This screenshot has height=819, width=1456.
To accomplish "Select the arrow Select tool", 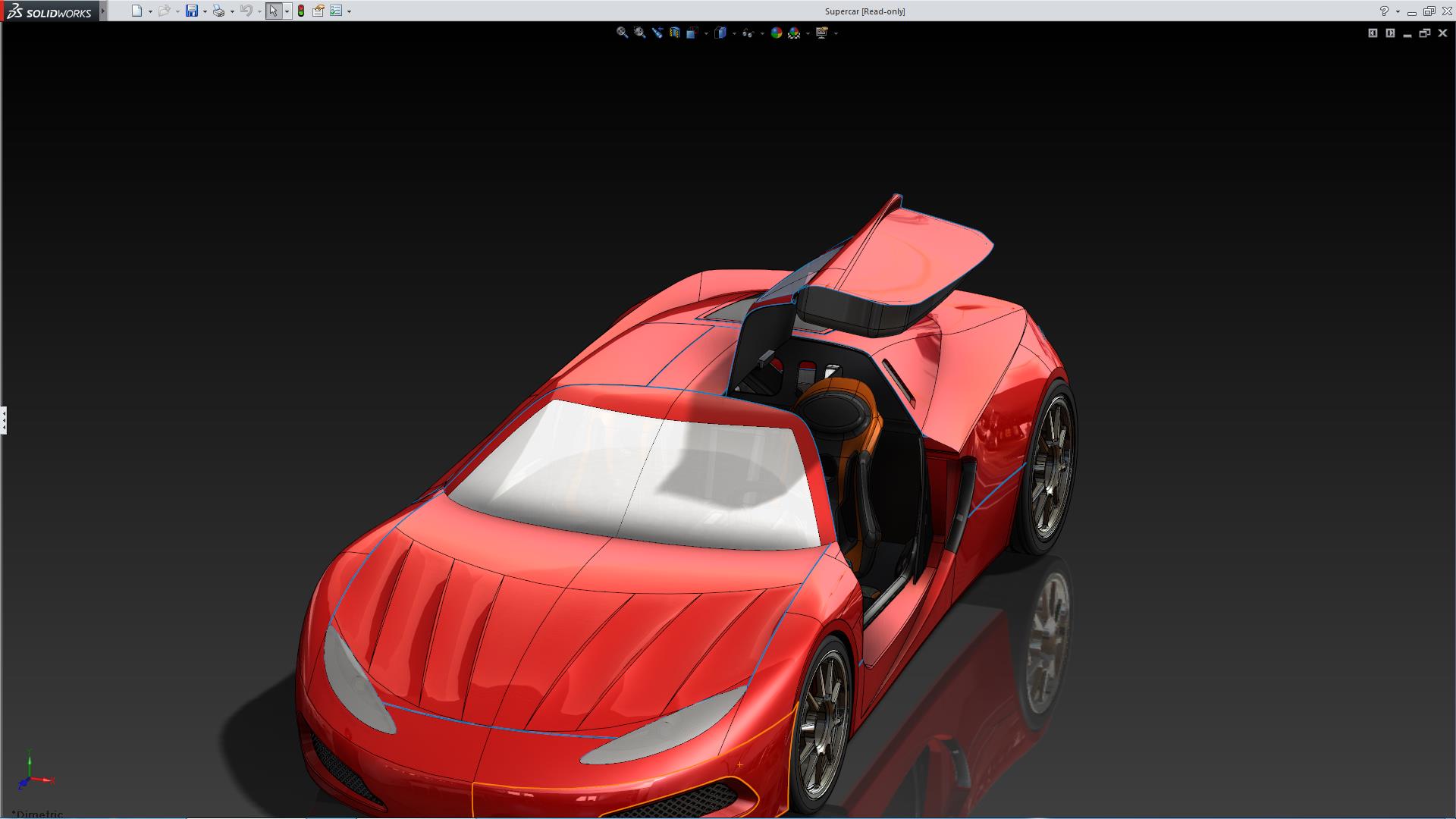I will 273,11.
